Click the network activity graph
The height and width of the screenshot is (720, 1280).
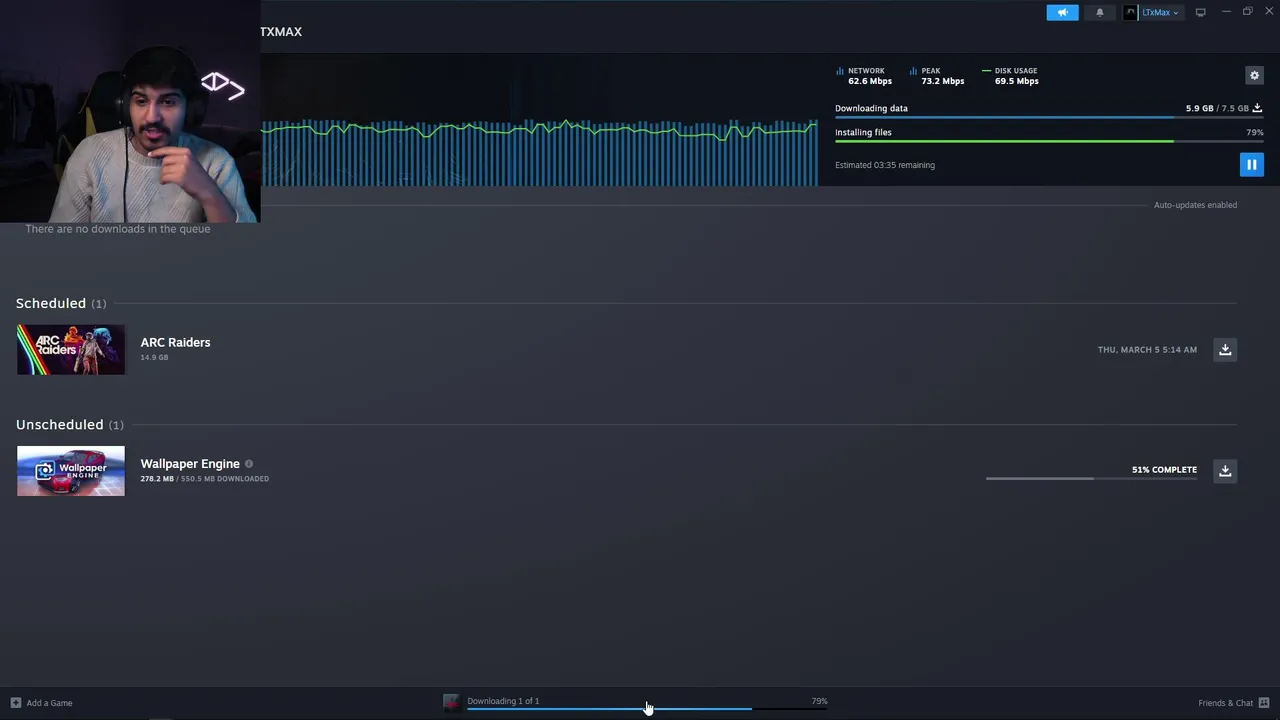pyautogui.click(x=540, y=152)
